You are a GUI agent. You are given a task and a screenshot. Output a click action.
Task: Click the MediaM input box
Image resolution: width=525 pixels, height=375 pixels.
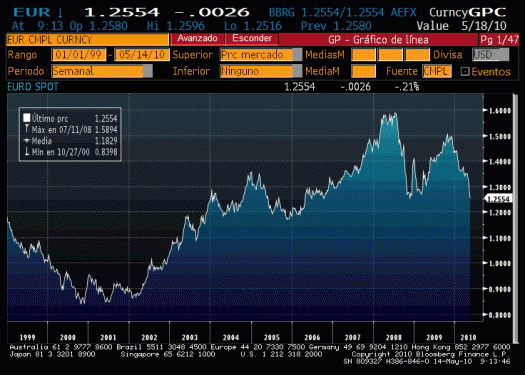point(363,71)
